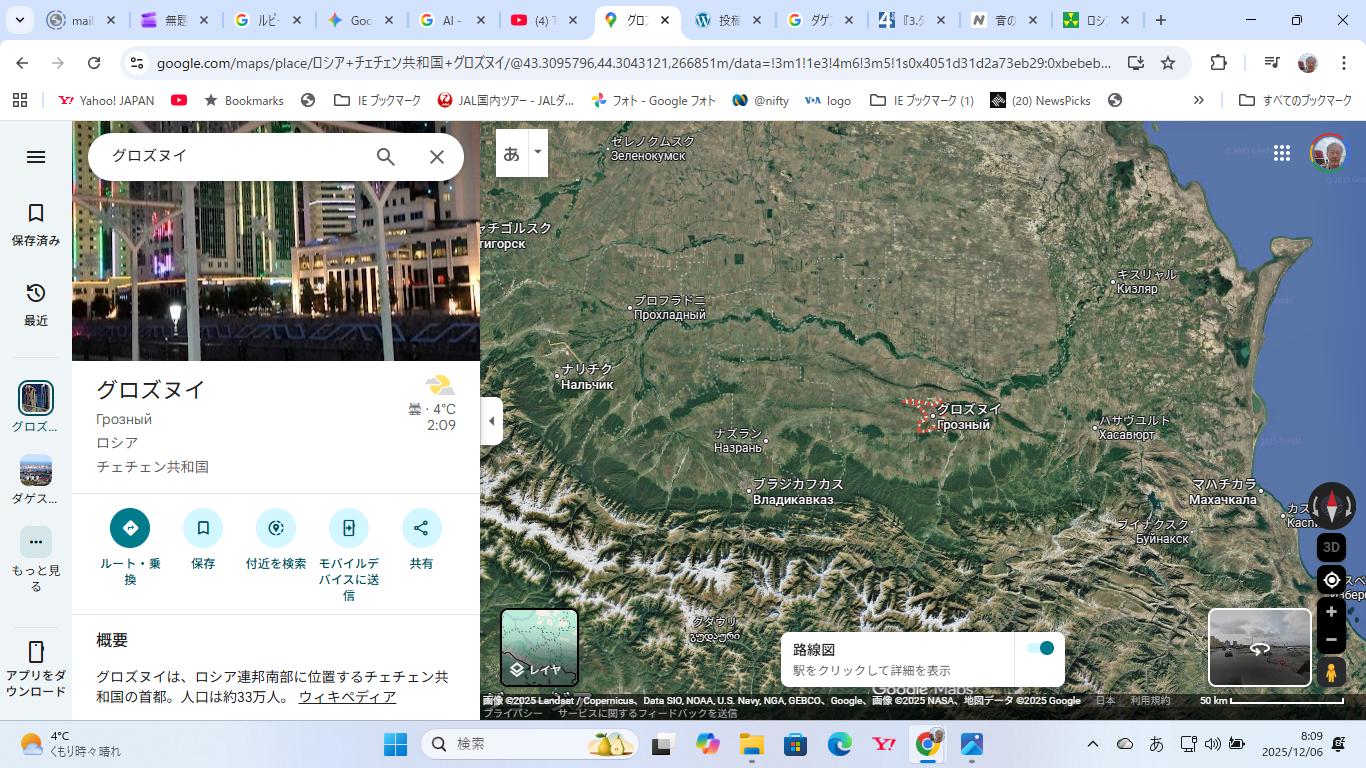
Task: Expand the hidden bookmarks overflow chevron
Action: tap(1199, 100)
